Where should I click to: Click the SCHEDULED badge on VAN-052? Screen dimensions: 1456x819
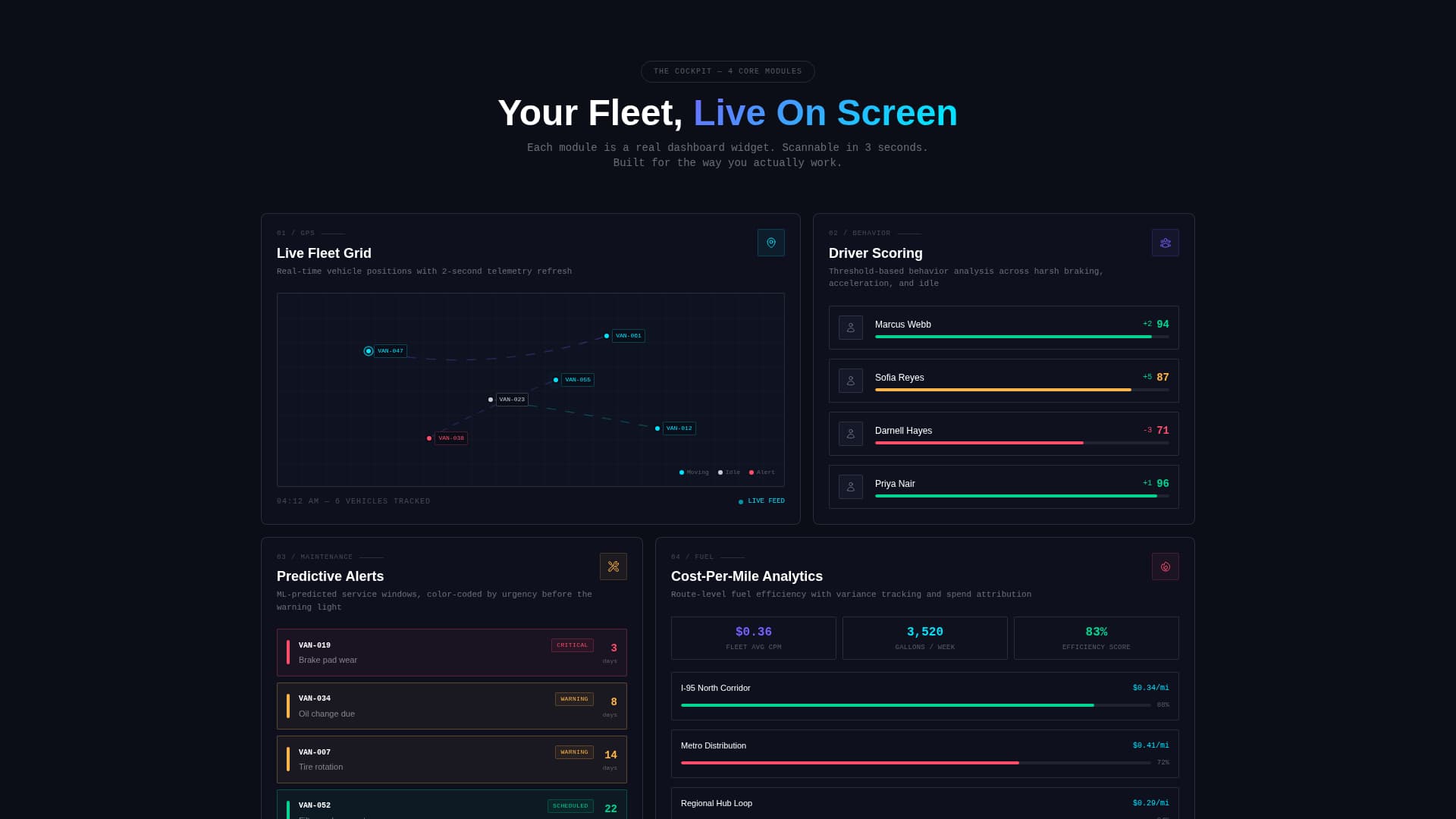click(x=570, y=805)
